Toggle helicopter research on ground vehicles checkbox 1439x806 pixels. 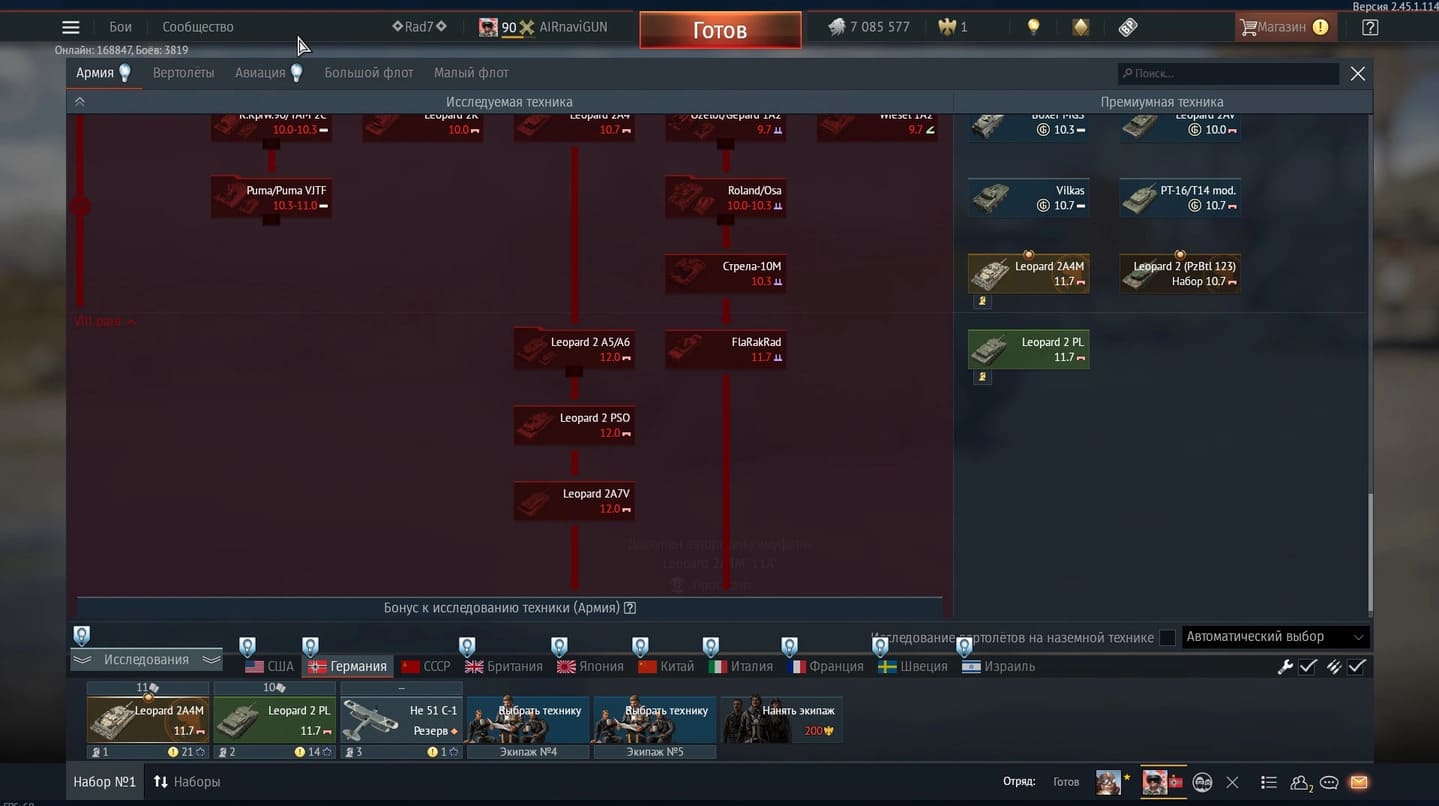pos(1167,638)
